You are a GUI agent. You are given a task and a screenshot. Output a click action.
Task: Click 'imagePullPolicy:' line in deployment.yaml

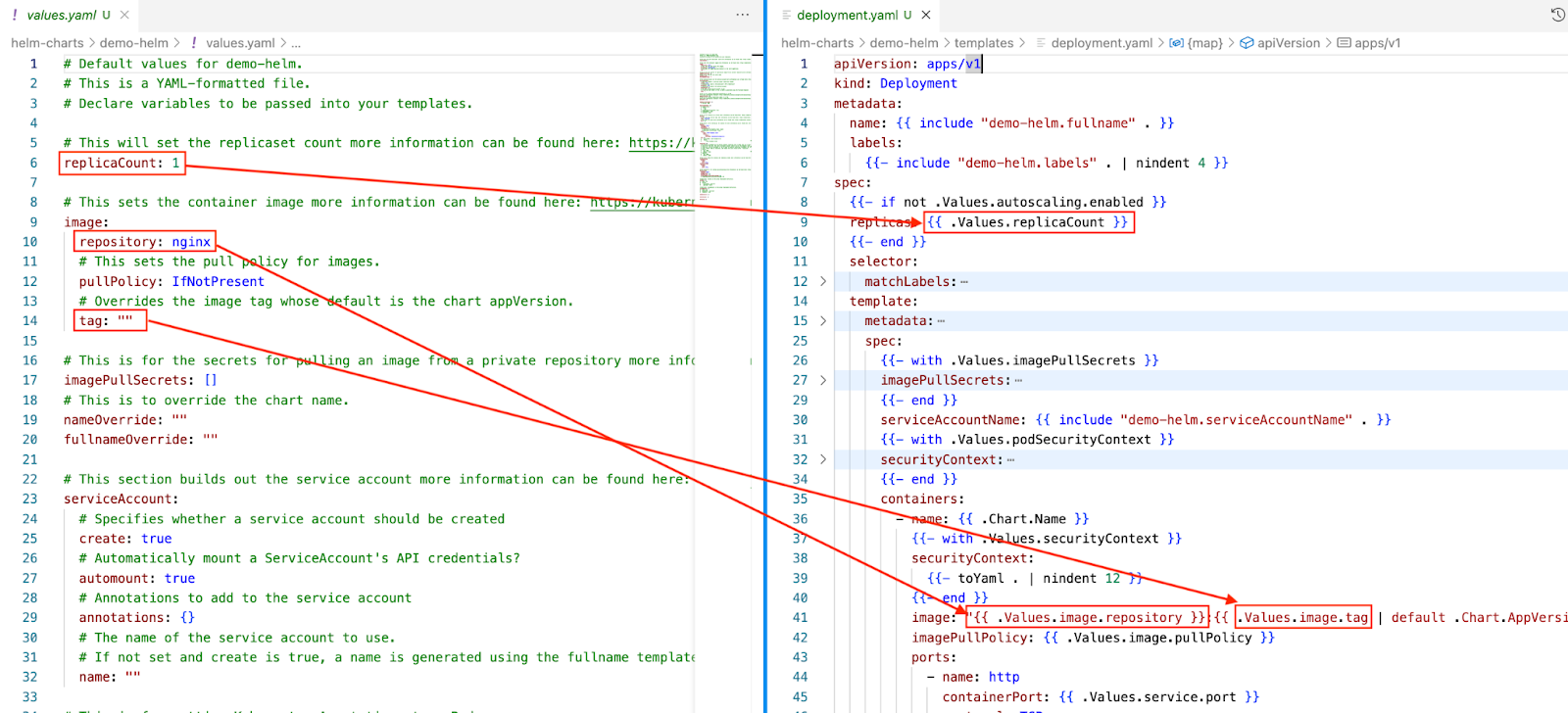point(1093,638)
